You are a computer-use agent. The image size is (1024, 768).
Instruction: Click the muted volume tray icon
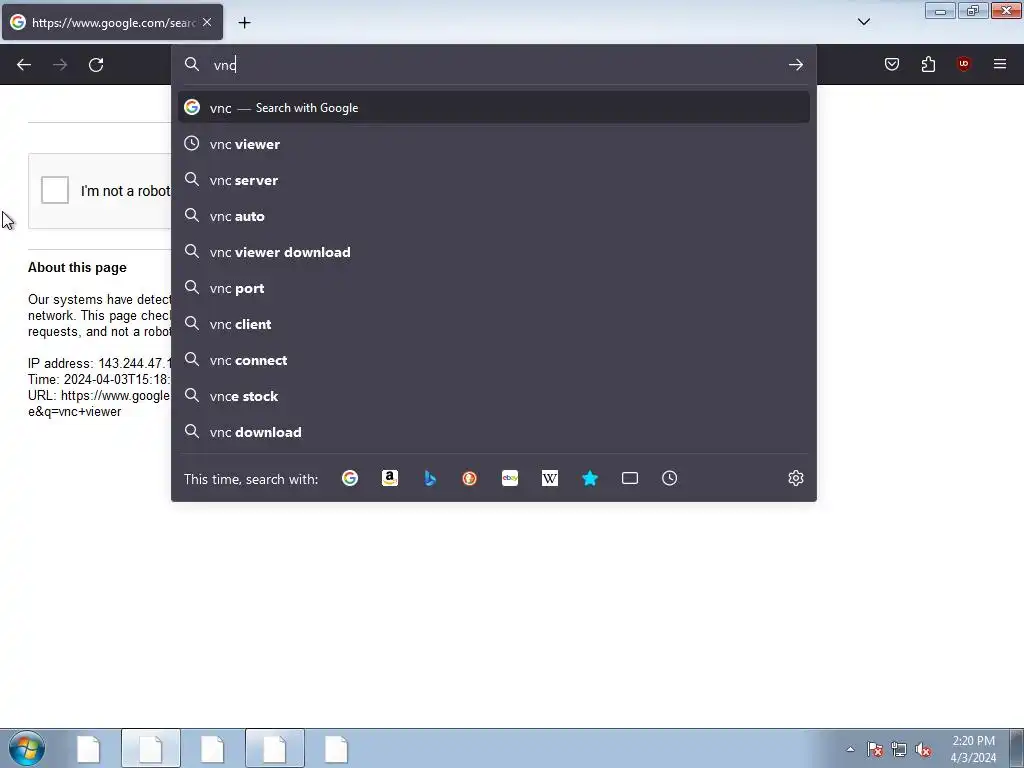pos(923,749)
